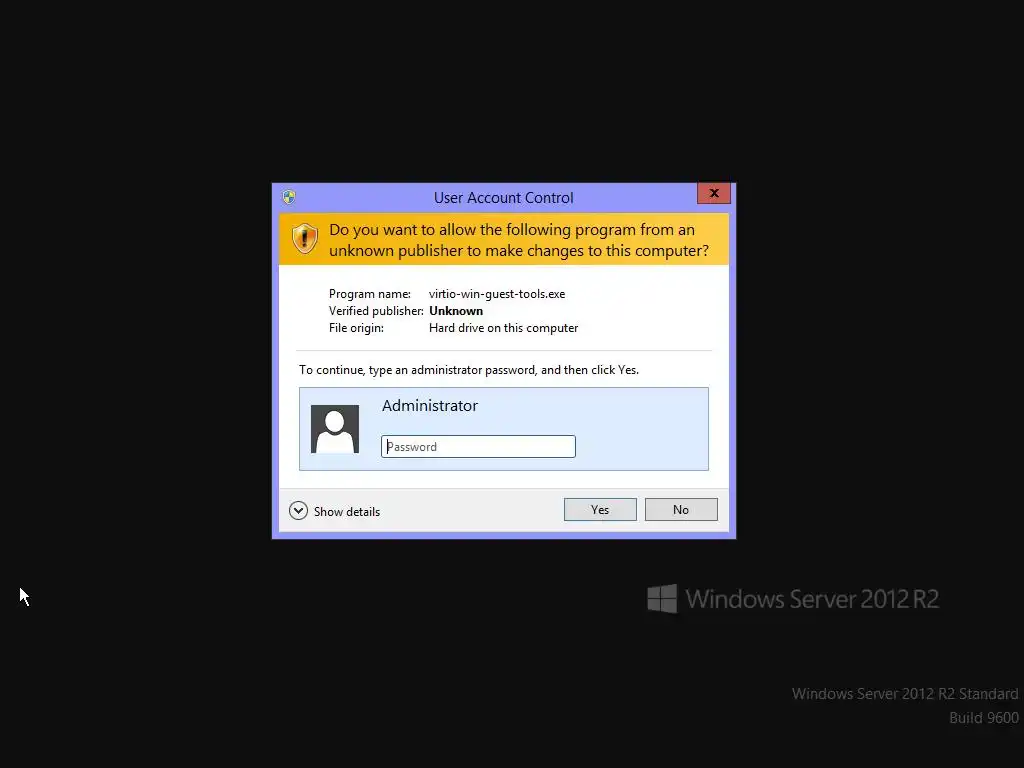Click the Administrator account name

[430, 406]
